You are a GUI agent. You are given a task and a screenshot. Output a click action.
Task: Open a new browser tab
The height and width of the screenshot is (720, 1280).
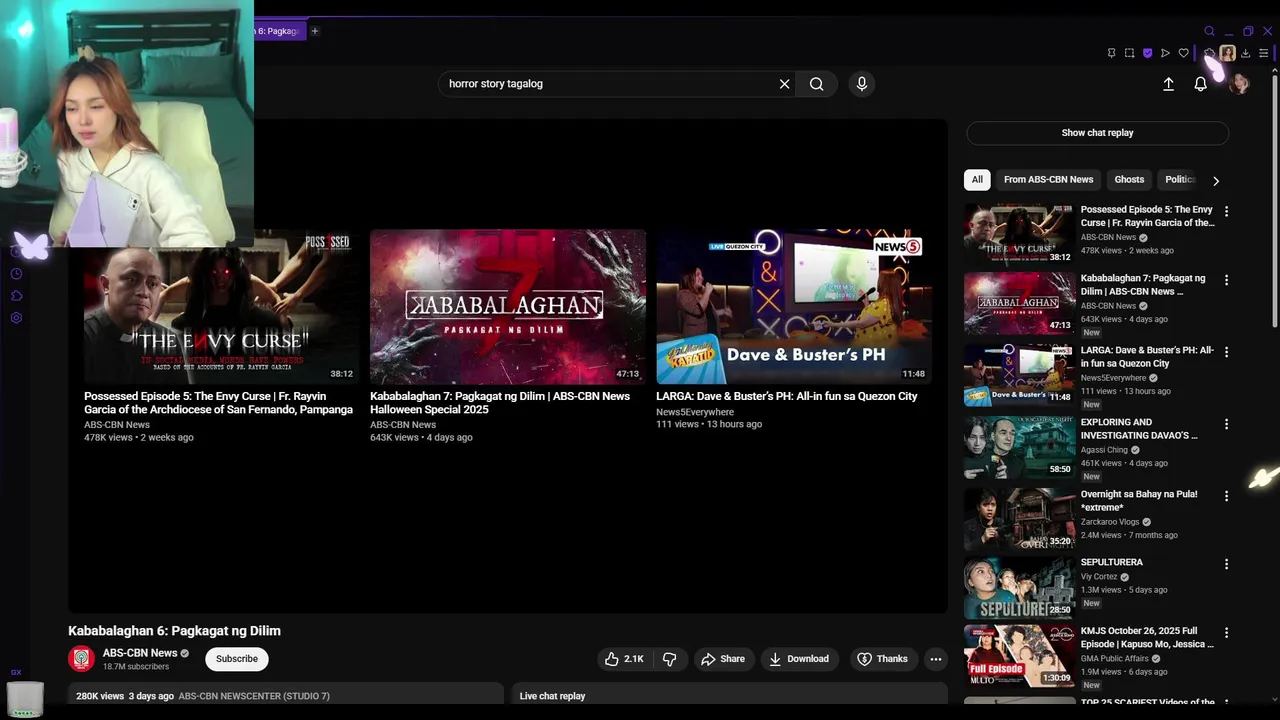click(x=314, y=31)
